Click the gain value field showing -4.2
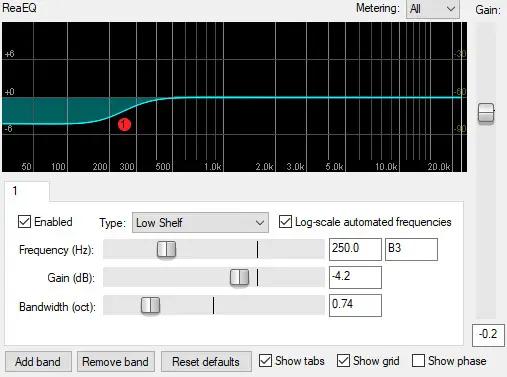507x377 pixels. coord(355,277)
